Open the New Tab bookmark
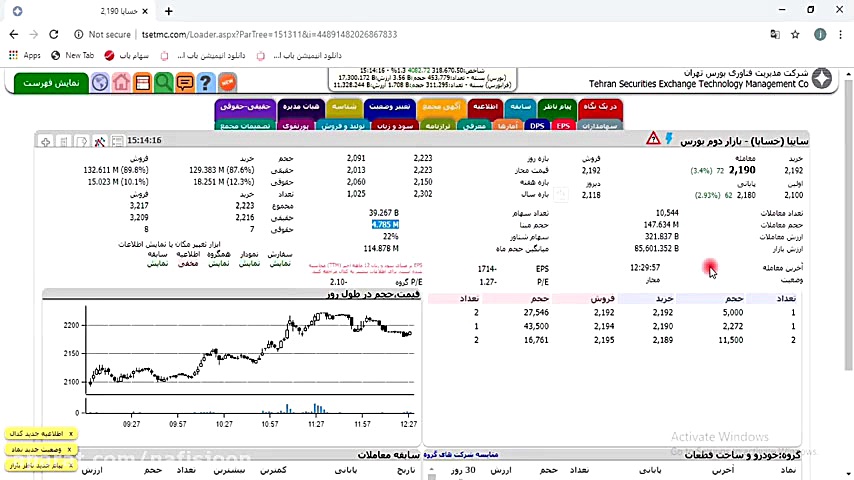Image resolution: width=854 pixels, height=480 pixels. click(72, 56)
